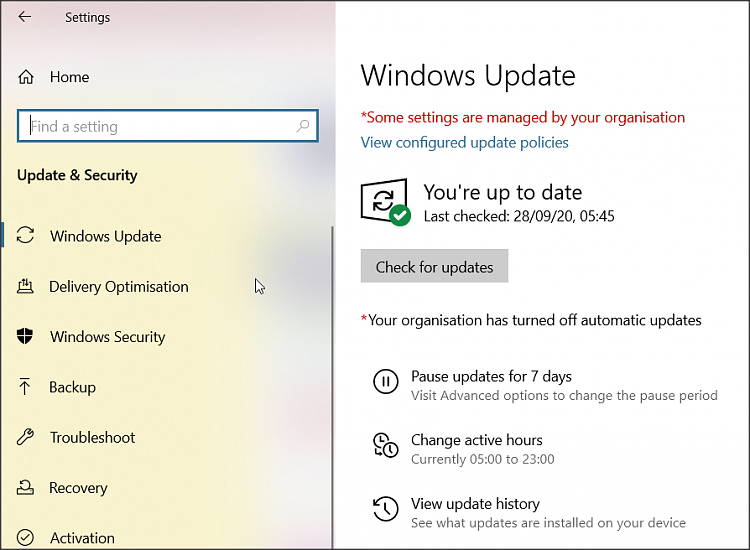Click the sidebar vertical scrollbar
The height and width of the screenshot is (550, 750).
click(332, 387)
